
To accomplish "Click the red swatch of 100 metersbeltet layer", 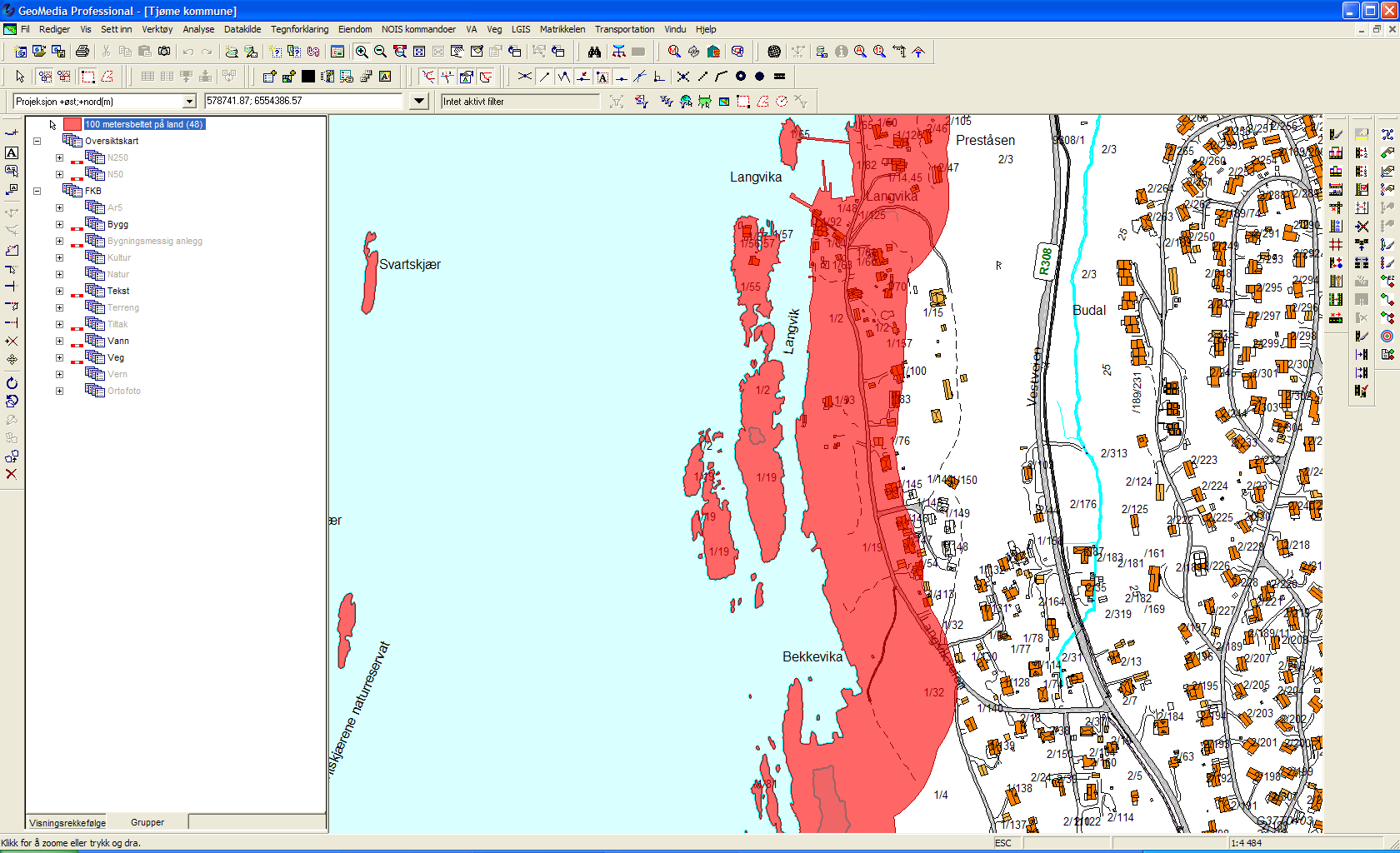I will [72, 124].
